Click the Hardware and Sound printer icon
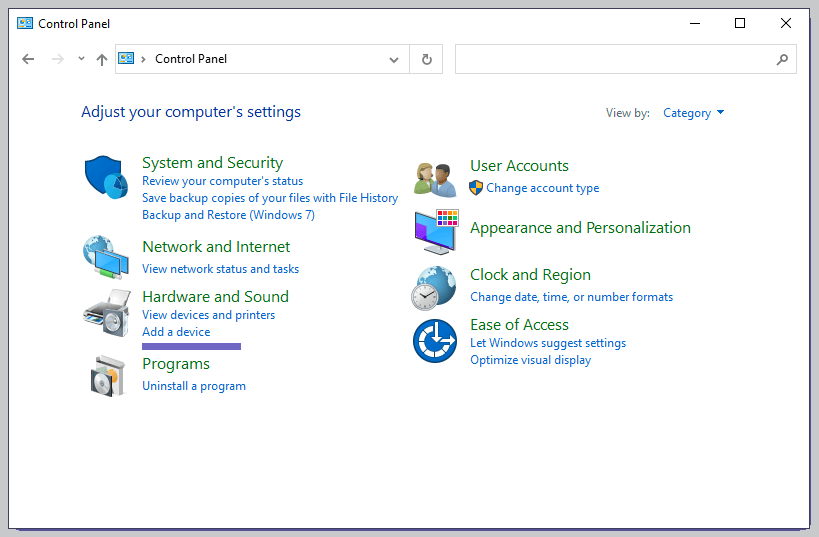The height and width of the screenshot is (537, 819). (x=107, y=313)
